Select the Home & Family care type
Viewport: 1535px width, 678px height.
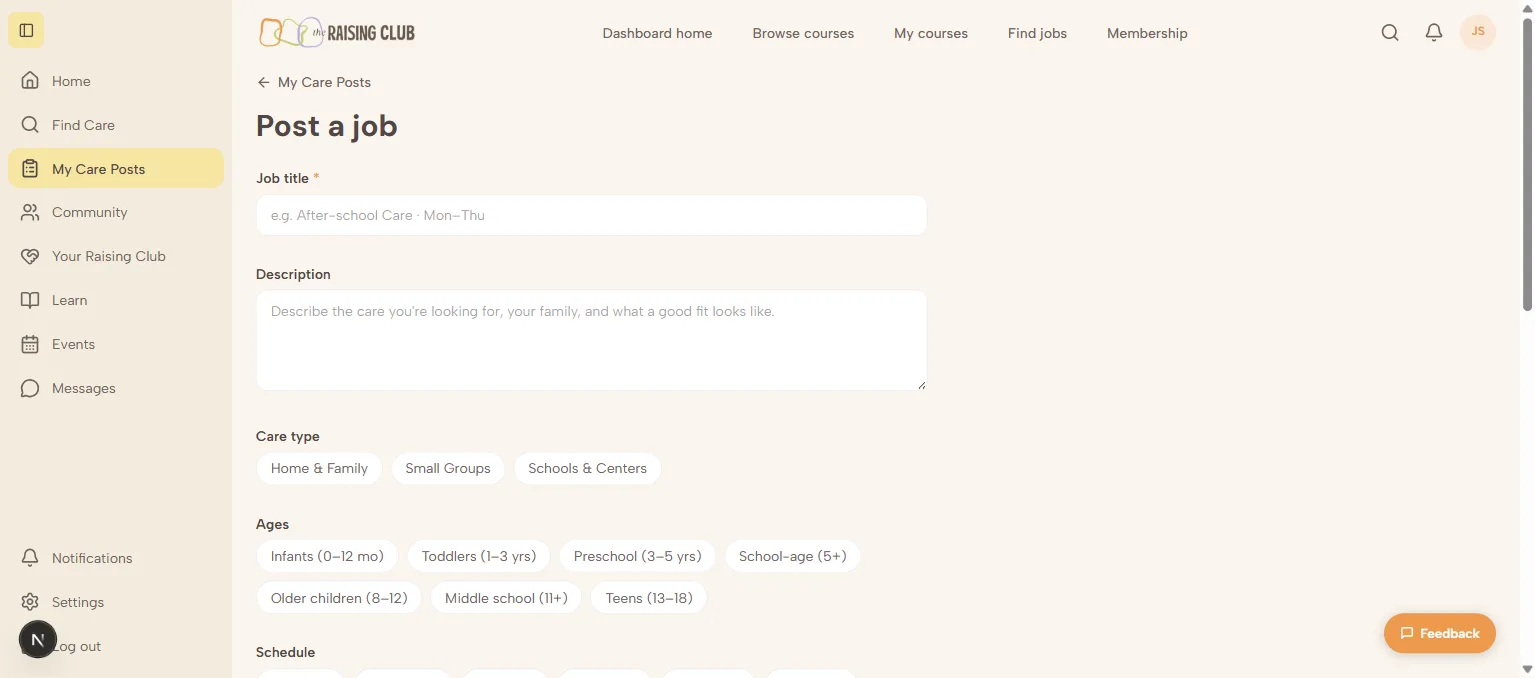click(x=319, y=468)
